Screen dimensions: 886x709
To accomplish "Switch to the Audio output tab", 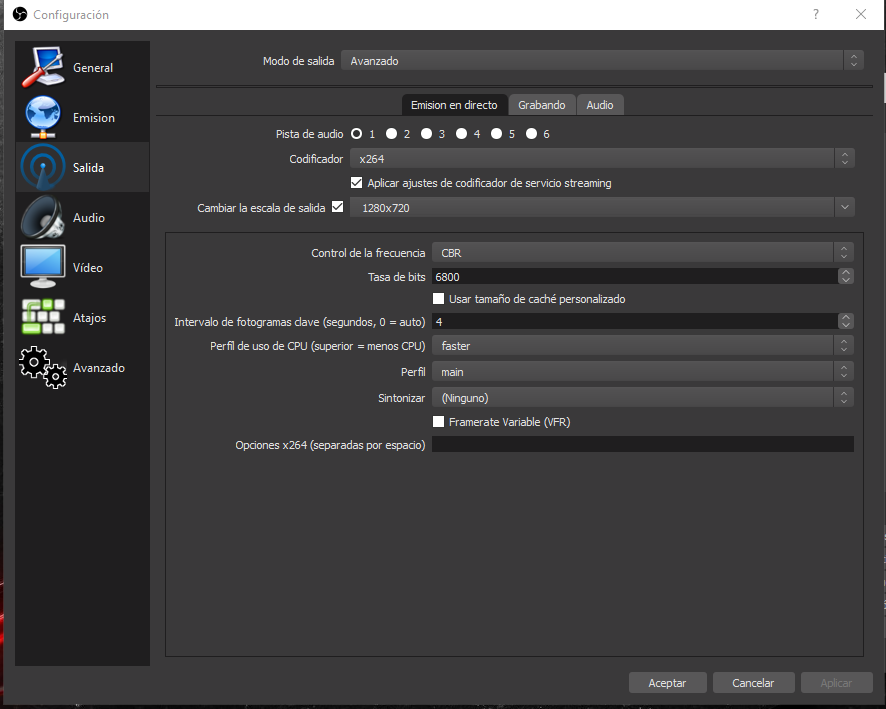I will [x=600, y=105].
